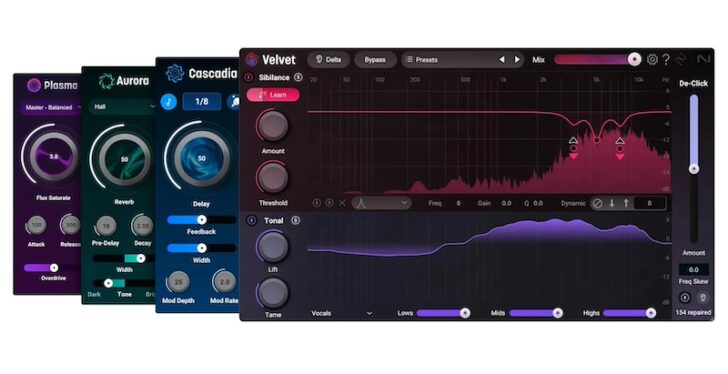Open Velvet settings gear icon
728x374 pixels.
coord(652,59)
